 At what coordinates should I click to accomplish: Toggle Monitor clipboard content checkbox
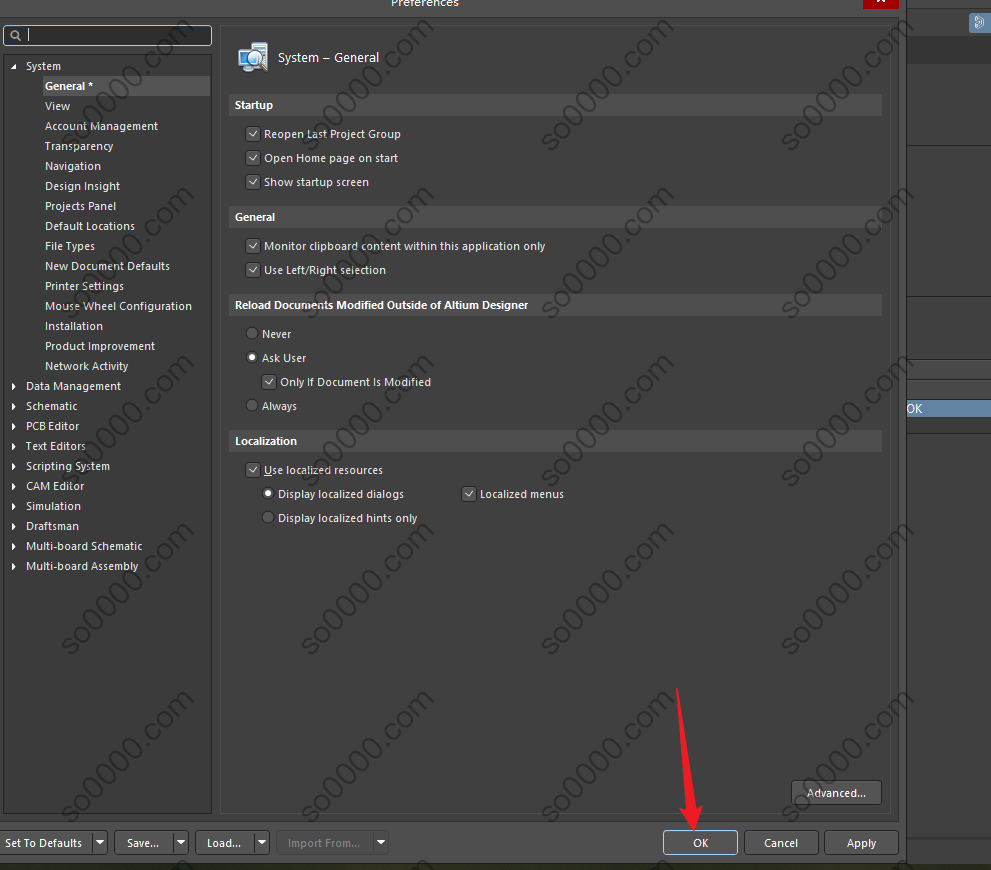tap(253, 246)
